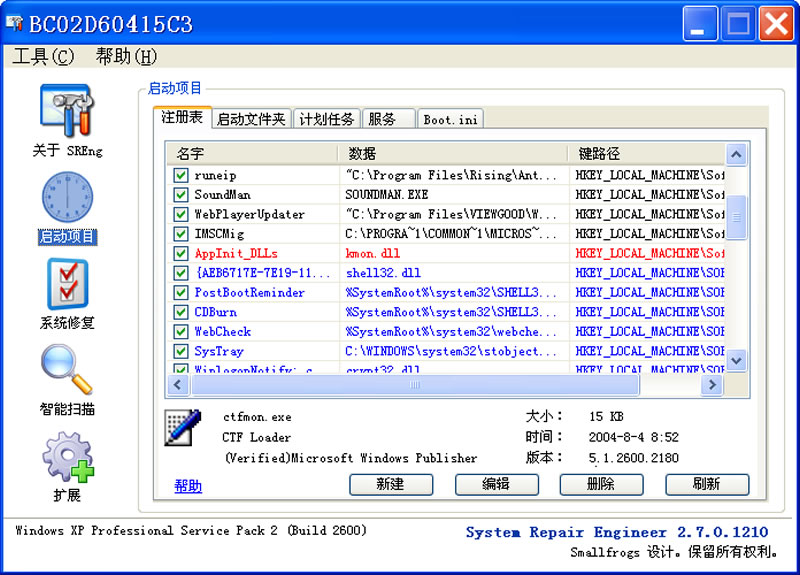Viewport: 800px width, 575px height.
Task: Click the 删除 button
Action: 602,484
